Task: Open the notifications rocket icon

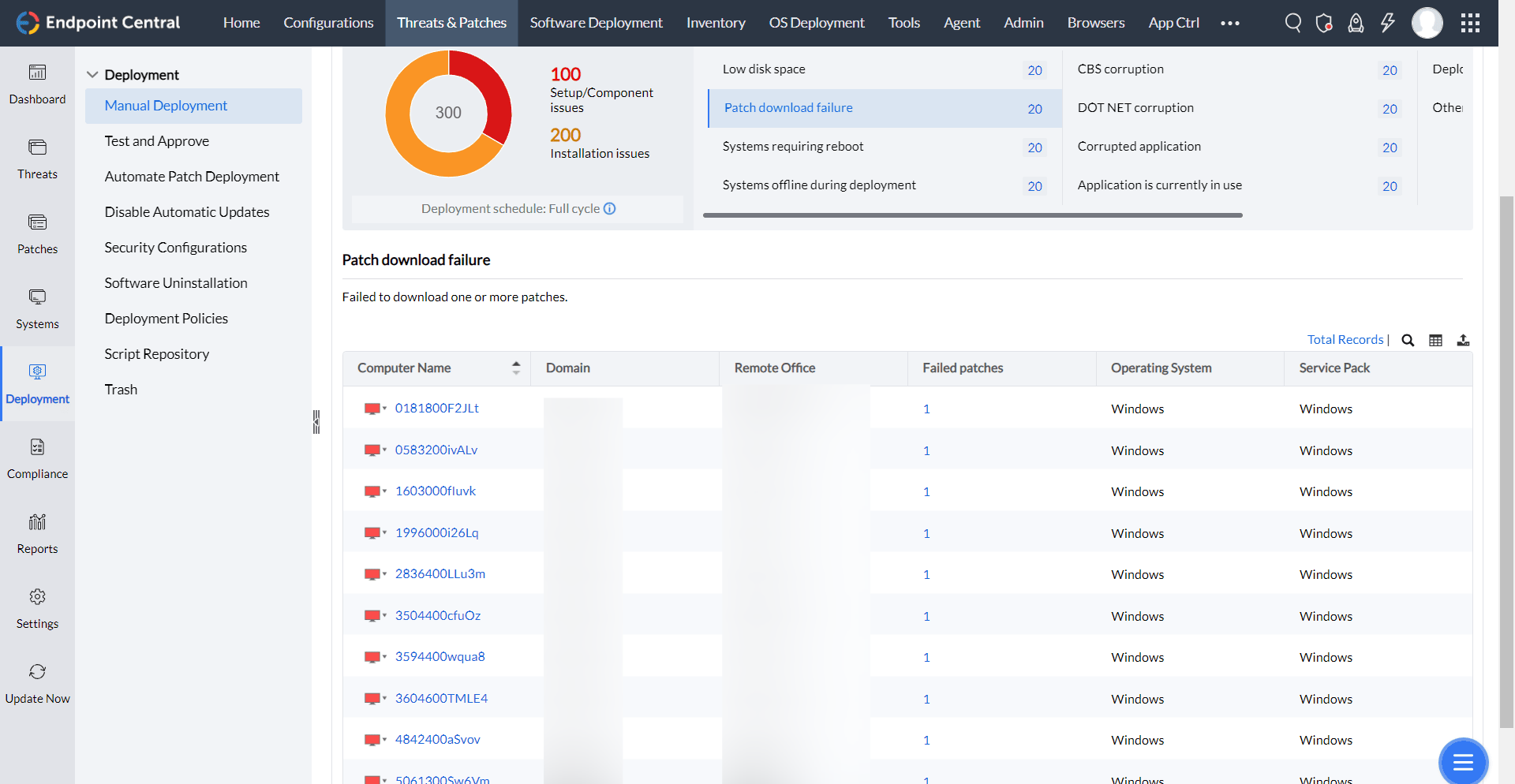Action: coord(1356,23)
